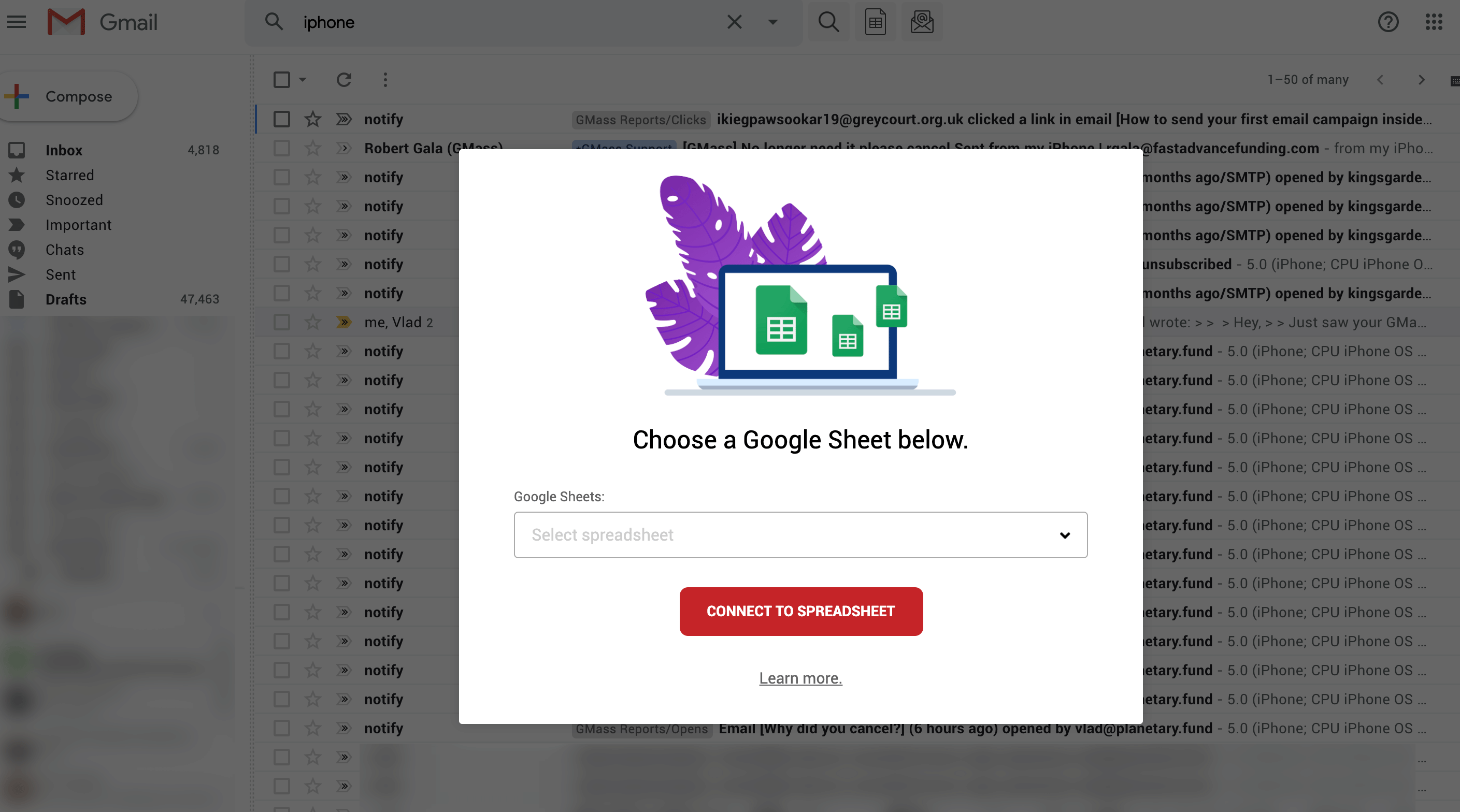Clear the iphone search query
Screen dimensions: 1460x812
pyautogui.click(x=734, y=22)
